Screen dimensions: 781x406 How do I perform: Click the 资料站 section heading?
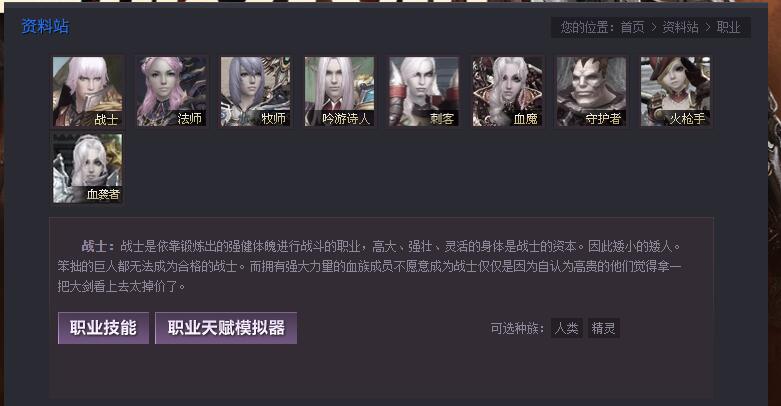45,26
